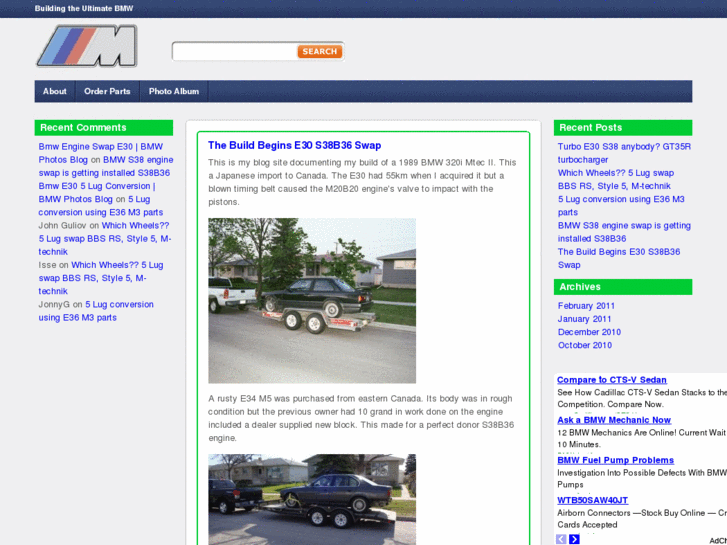Open Isse's comment on Which Wheels??
The width and height of the screenshot is (727, 545).
pos(101,278)
